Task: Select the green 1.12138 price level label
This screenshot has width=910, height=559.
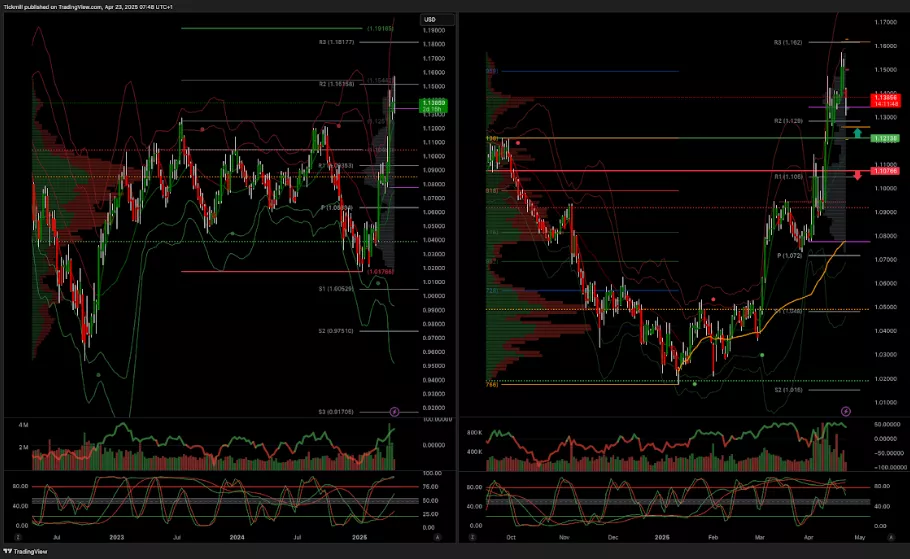Action: tap(886, 138)
